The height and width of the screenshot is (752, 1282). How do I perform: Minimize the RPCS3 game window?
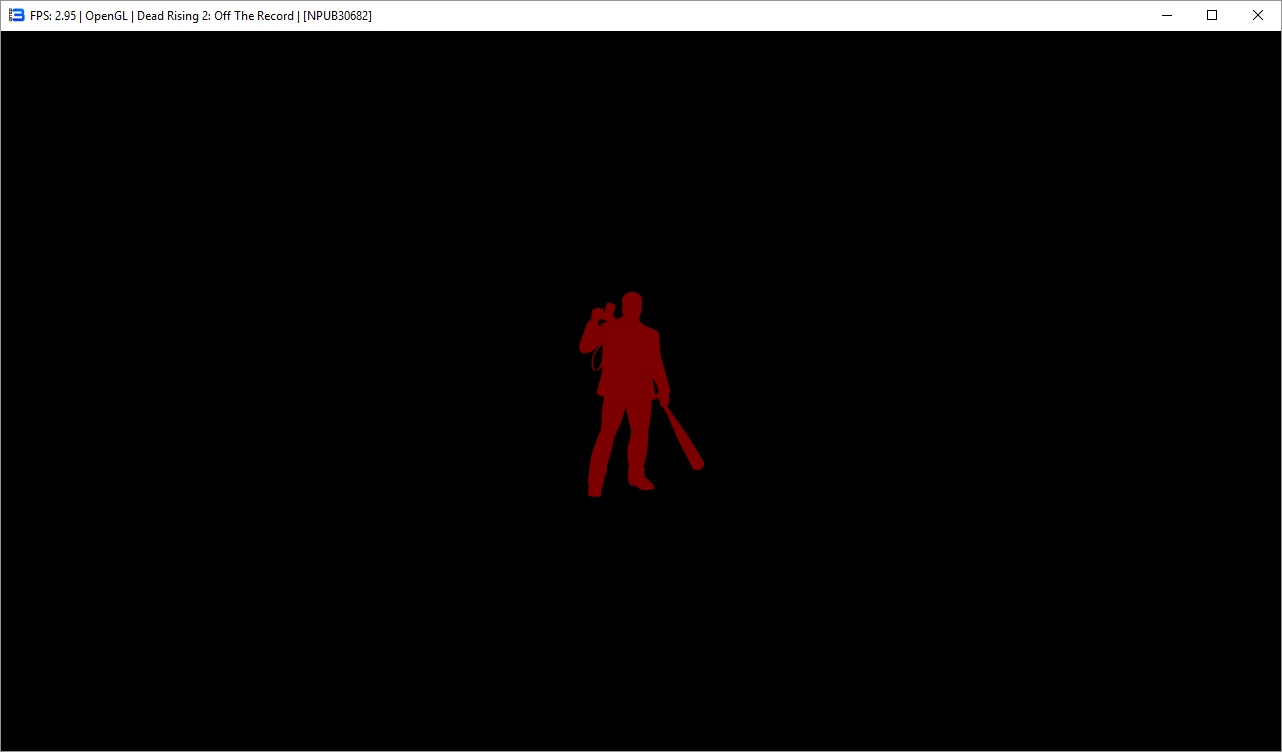1166,15
